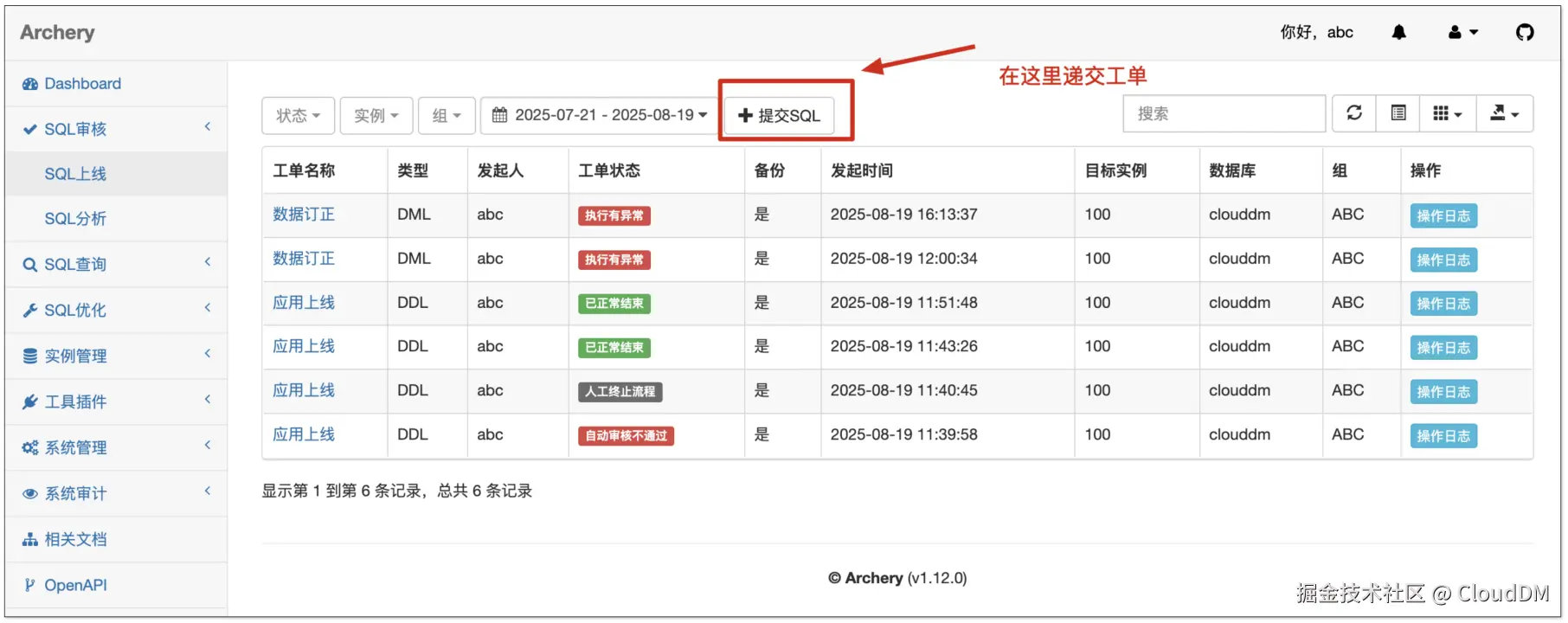
Task: View 操作日志 for the 12:00:34 row
Action: click(x=1443, y=260)
